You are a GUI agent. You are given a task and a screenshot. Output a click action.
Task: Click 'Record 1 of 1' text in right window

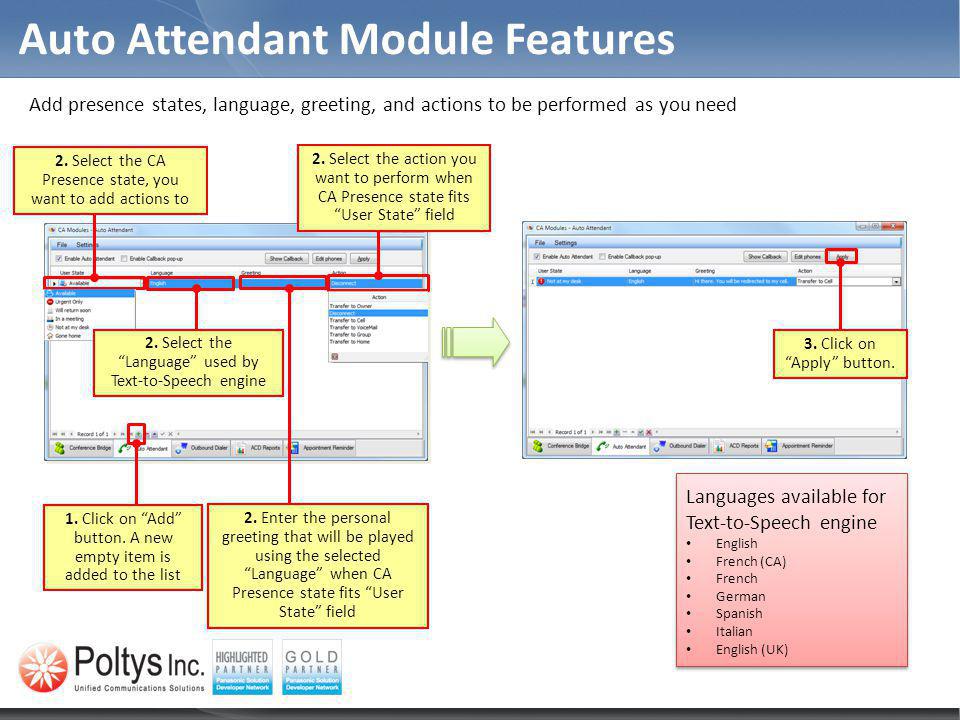(571, 432)
